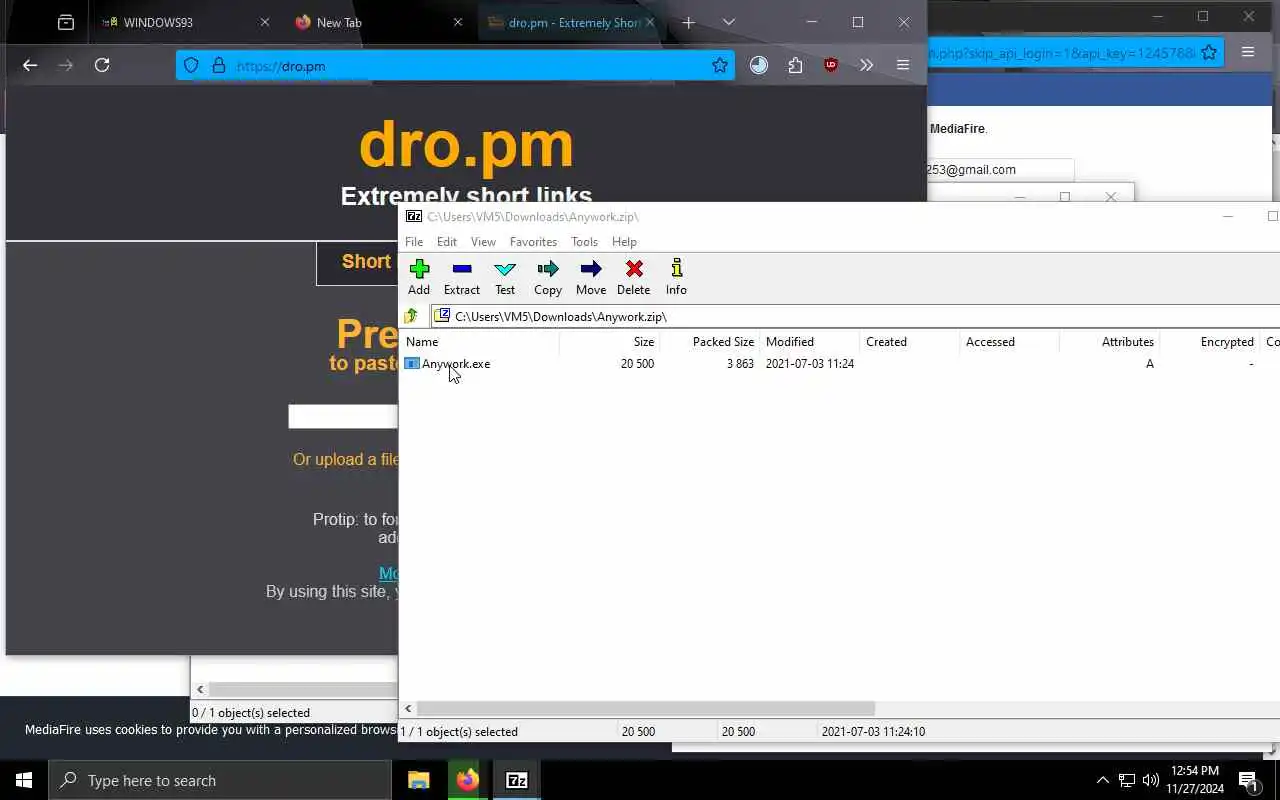Screen dimensions: 1280x800
Task: Run Test on archive via toolbar
Action: 505,277
